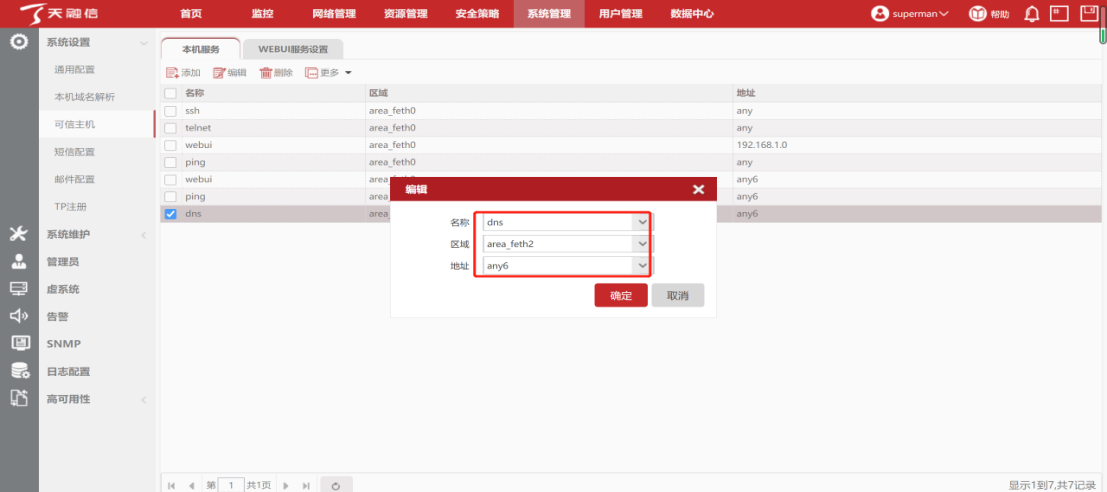Click the 编辑 edit toolbar button
Image resolution: width=1107 pixels, height=492 pixels.
click(230, 73)
